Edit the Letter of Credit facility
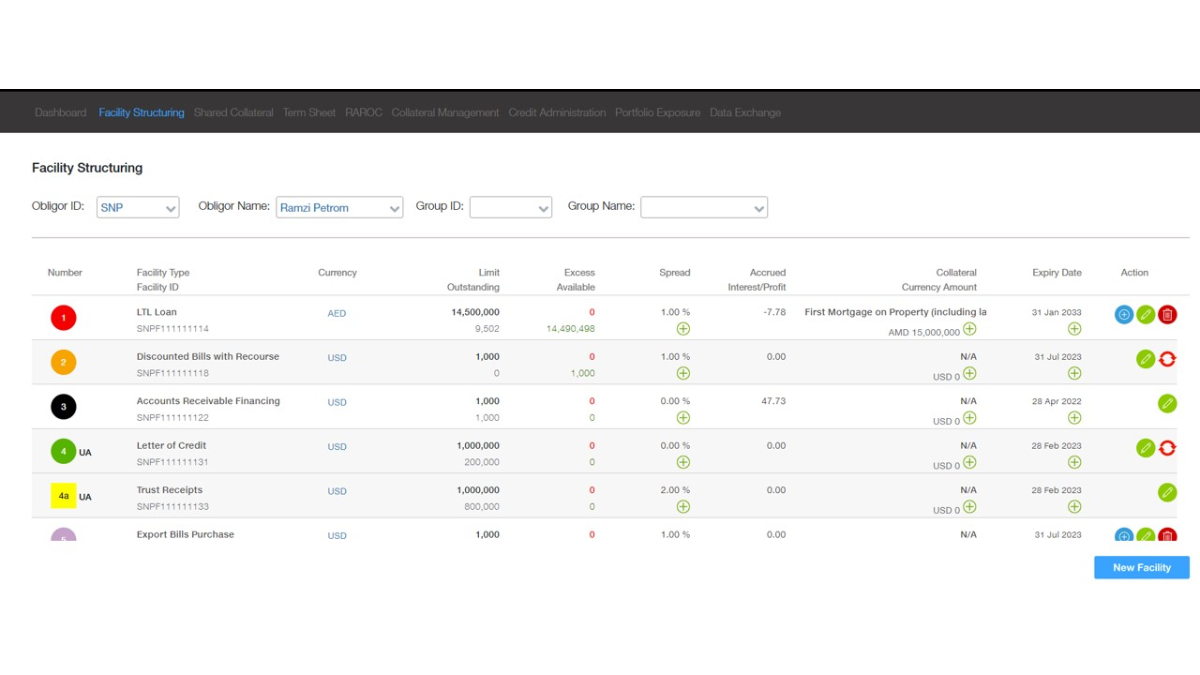1200x675 pixels. point(1146,448)
